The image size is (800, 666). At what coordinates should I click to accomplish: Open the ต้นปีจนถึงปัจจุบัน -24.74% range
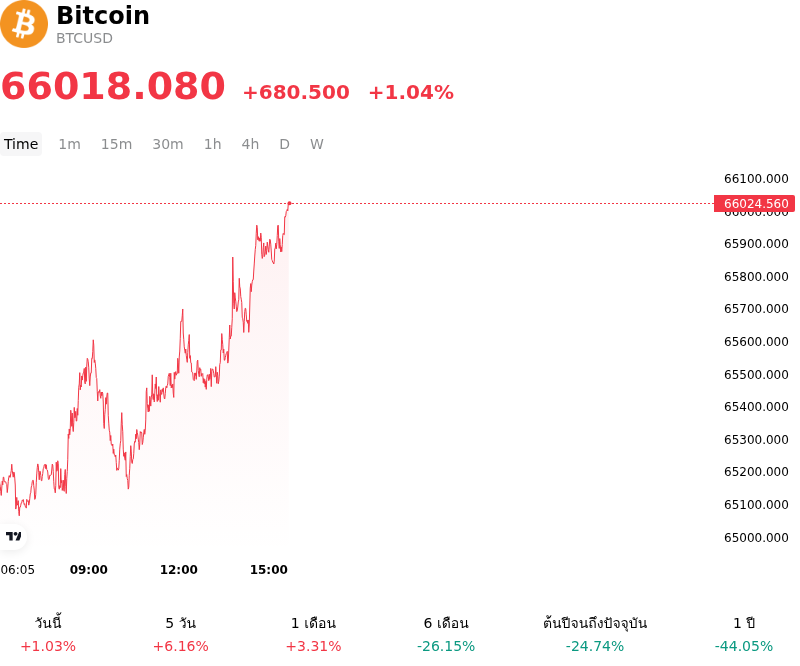(595, 634)
